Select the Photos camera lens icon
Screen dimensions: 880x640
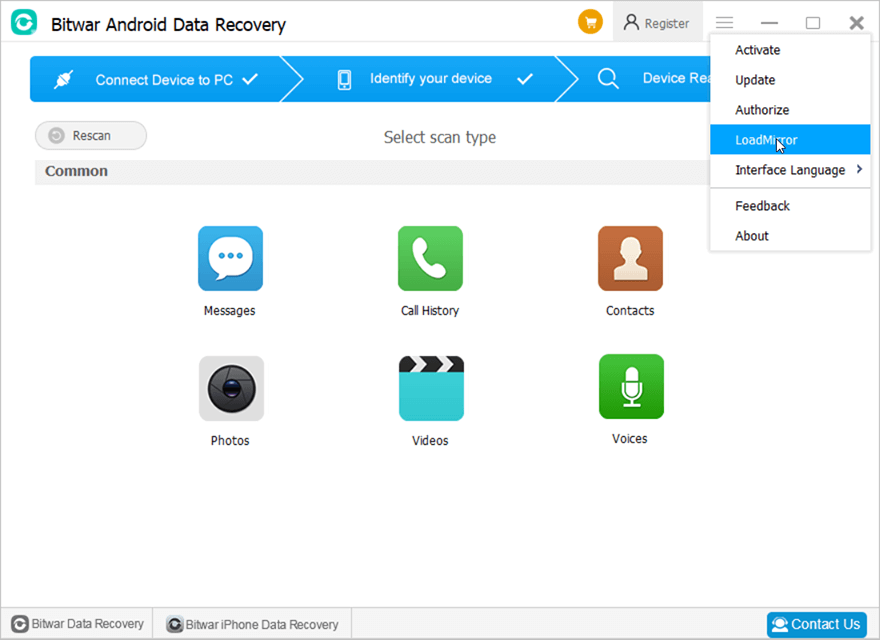(231, 388)
